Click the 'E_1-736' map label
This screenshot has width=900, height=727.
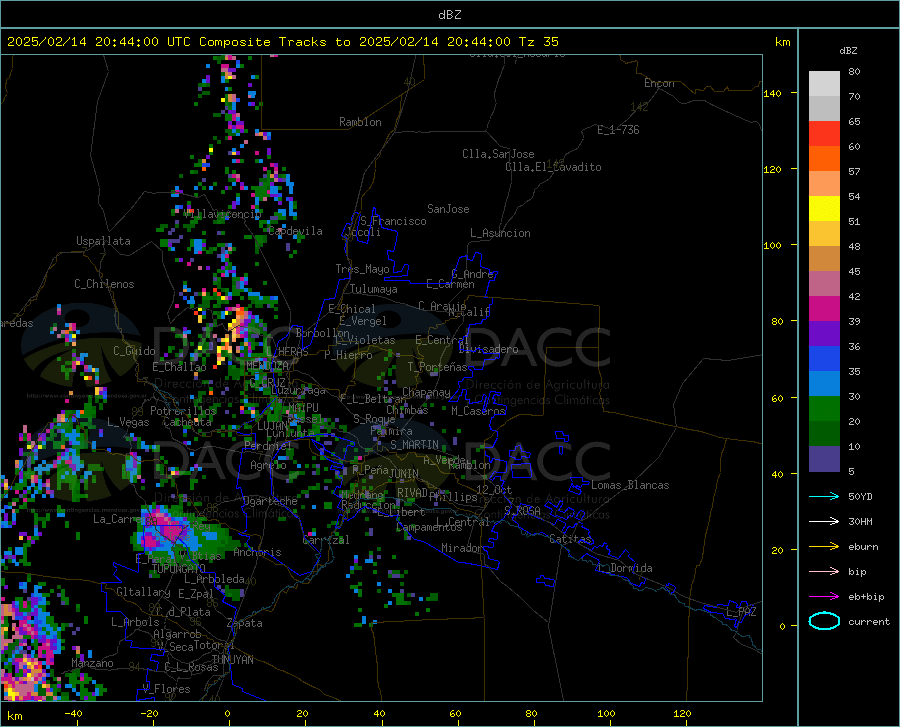(618, 130)
